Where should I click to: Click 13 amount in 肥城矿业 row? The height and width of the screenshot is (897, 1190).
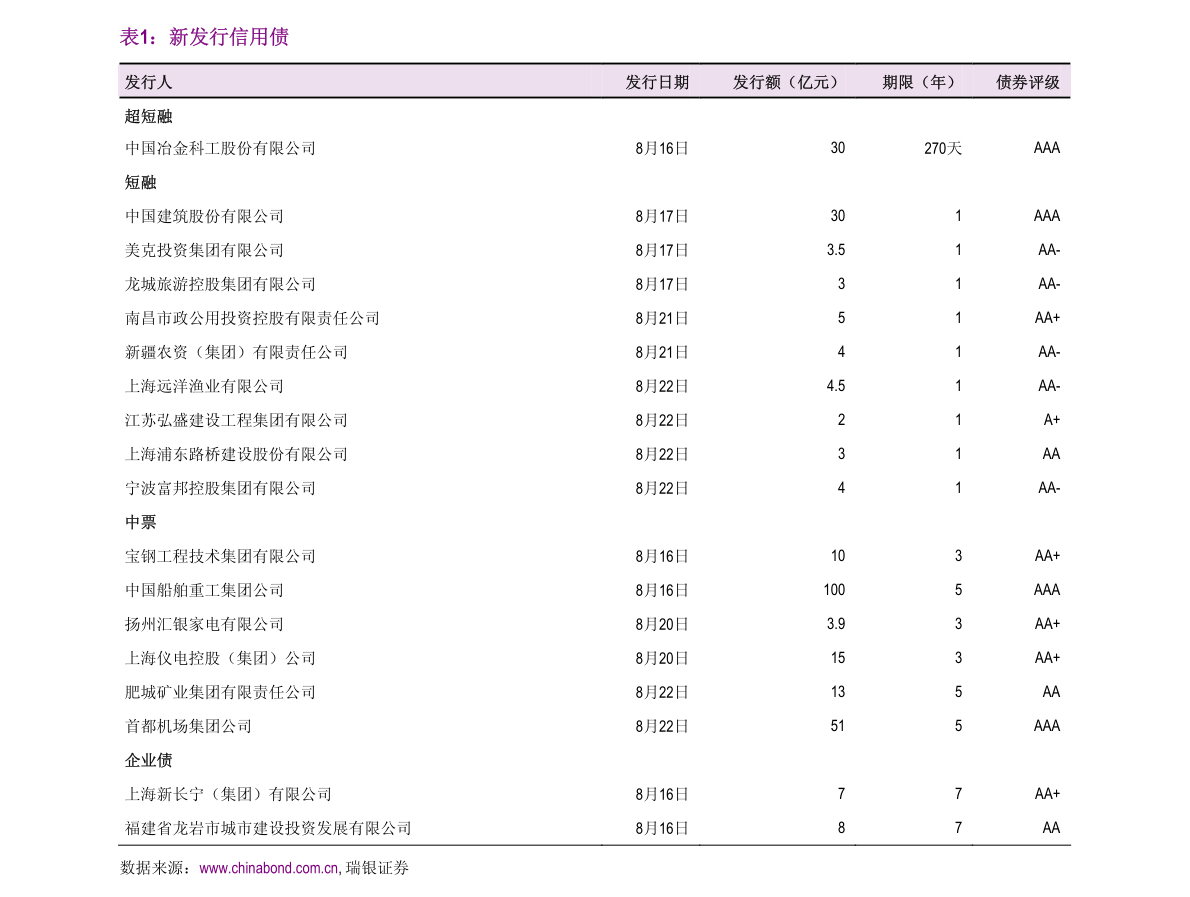tap(838, 692)
